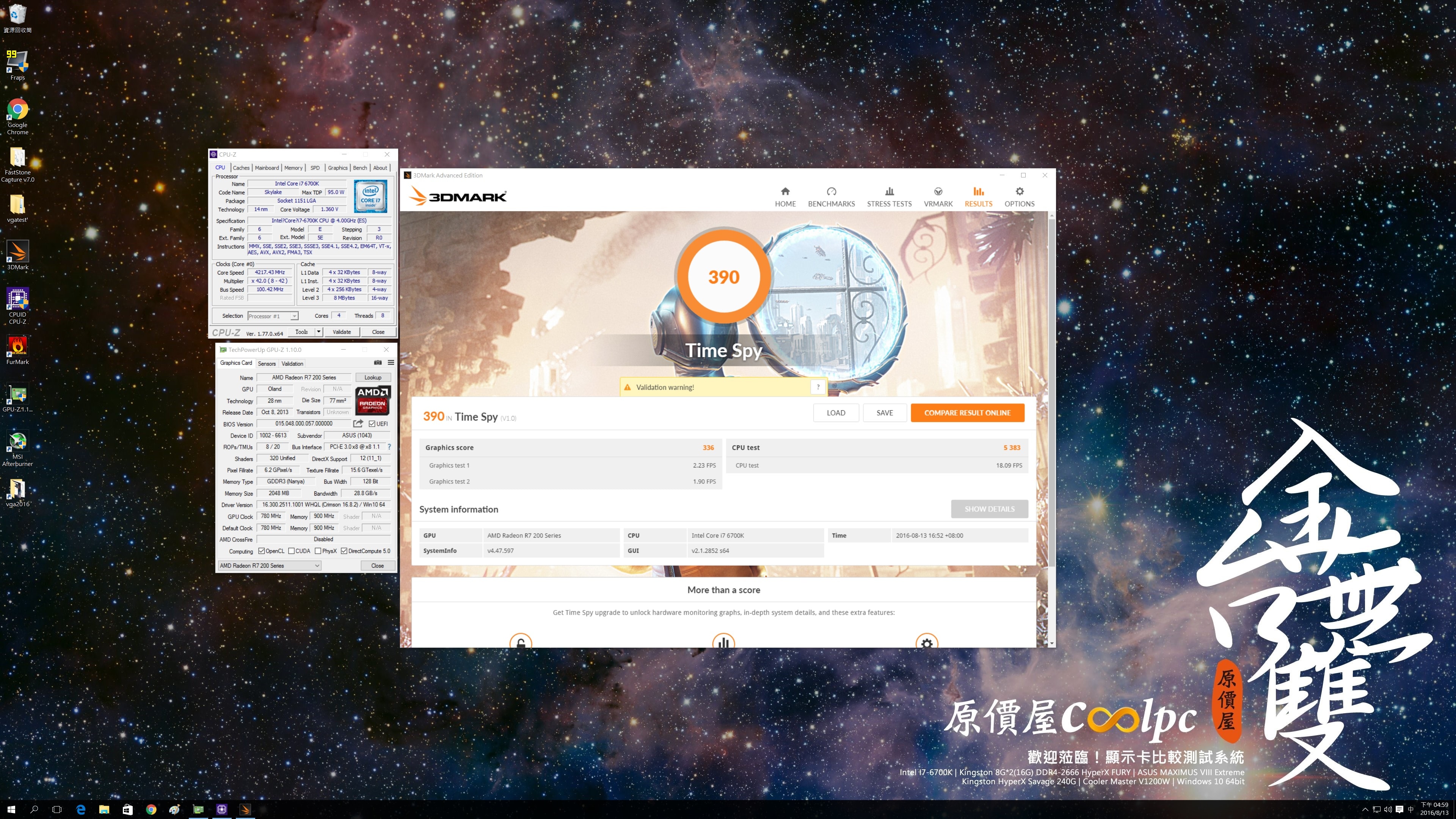This screenshot has height=819, width=1456.
Task: Select the 3DMark desktop shortcut
Action: point(17,256)
